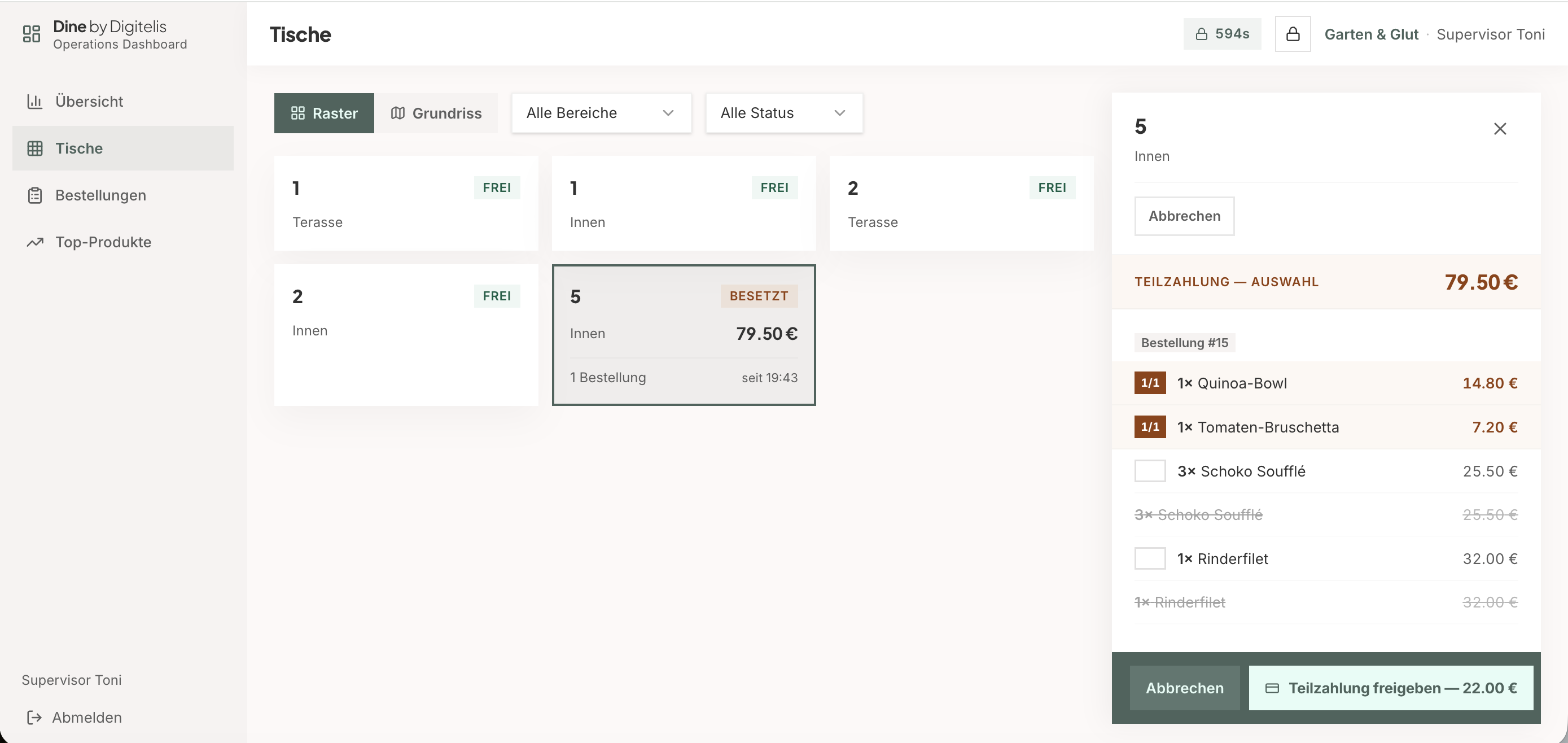Click the chevron in Alle Bereiche
1568x743 pixels.
click(668, 113)
